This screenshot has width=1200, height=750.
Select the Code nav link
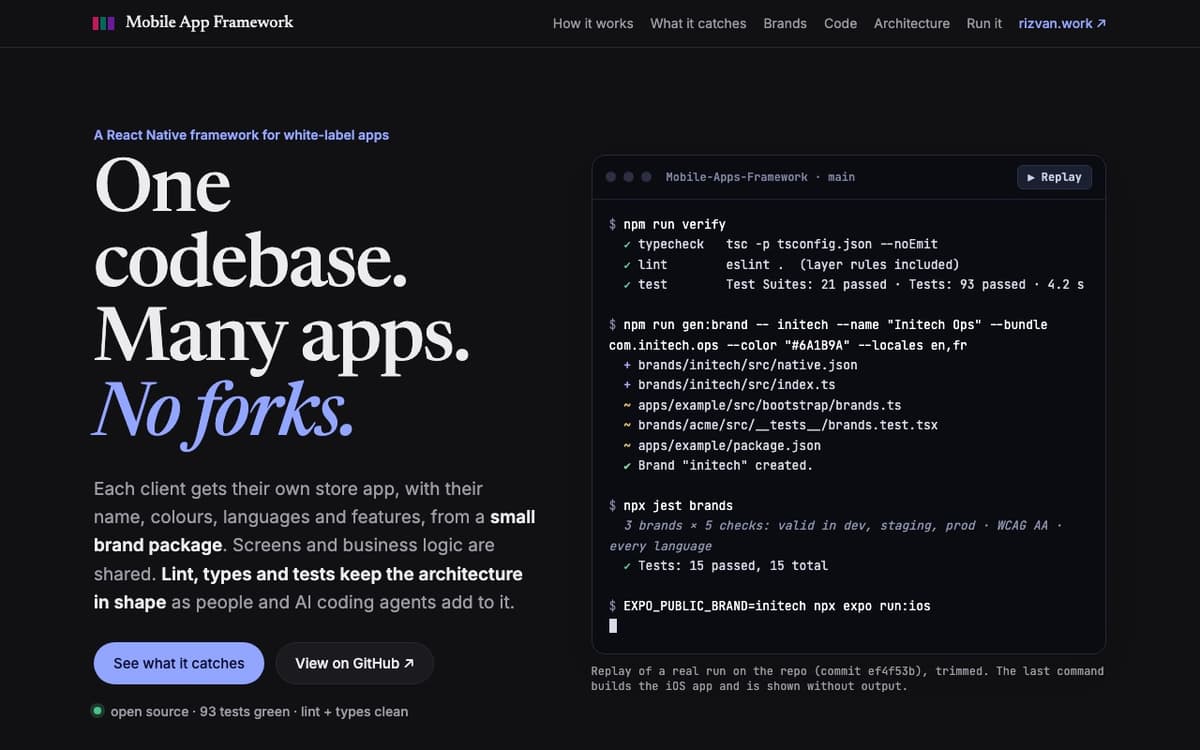(x=840, y=23)
